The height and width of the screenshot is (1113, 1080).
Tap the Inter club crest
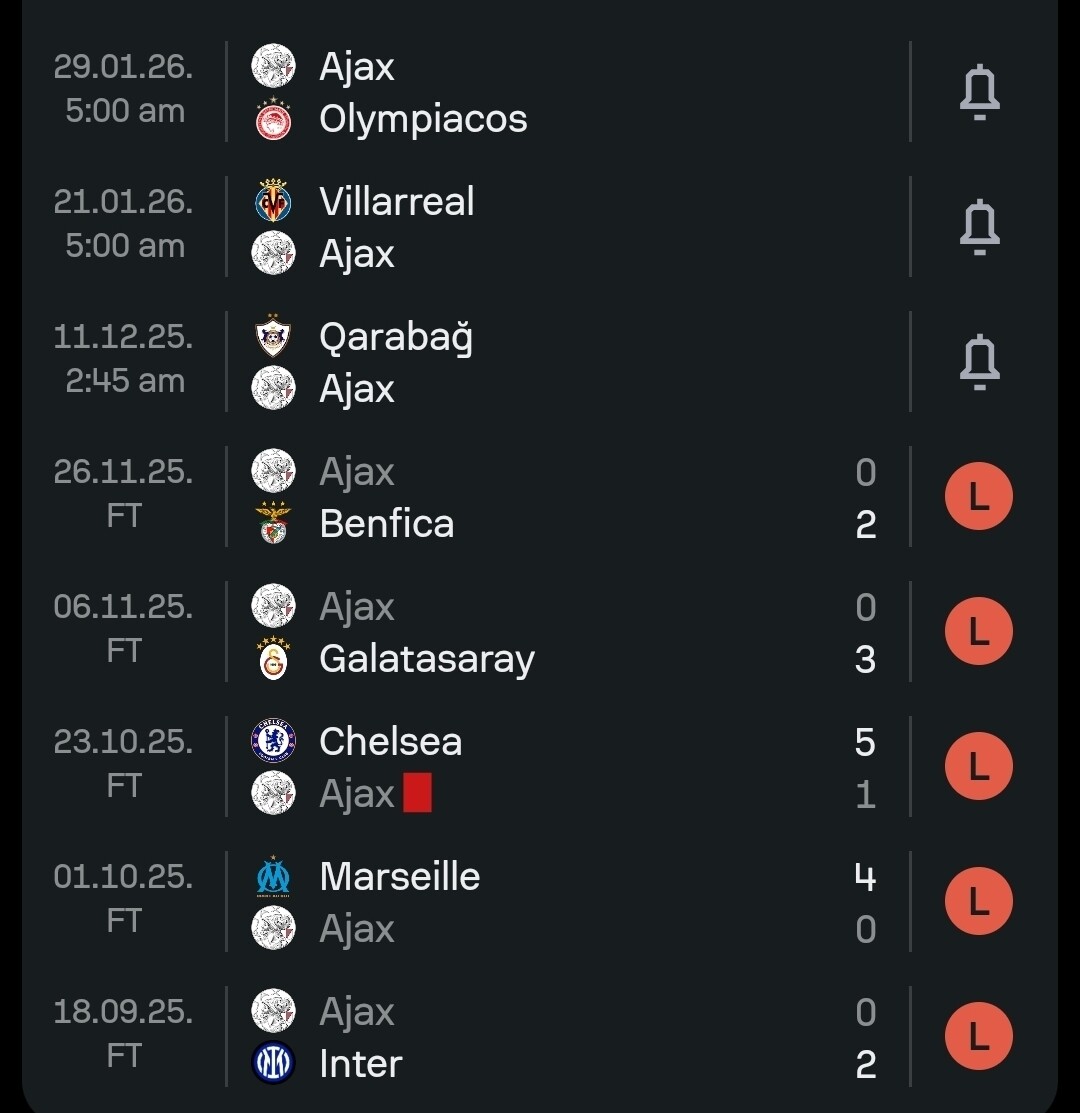pyautogui.click(x=273, y=1063)
